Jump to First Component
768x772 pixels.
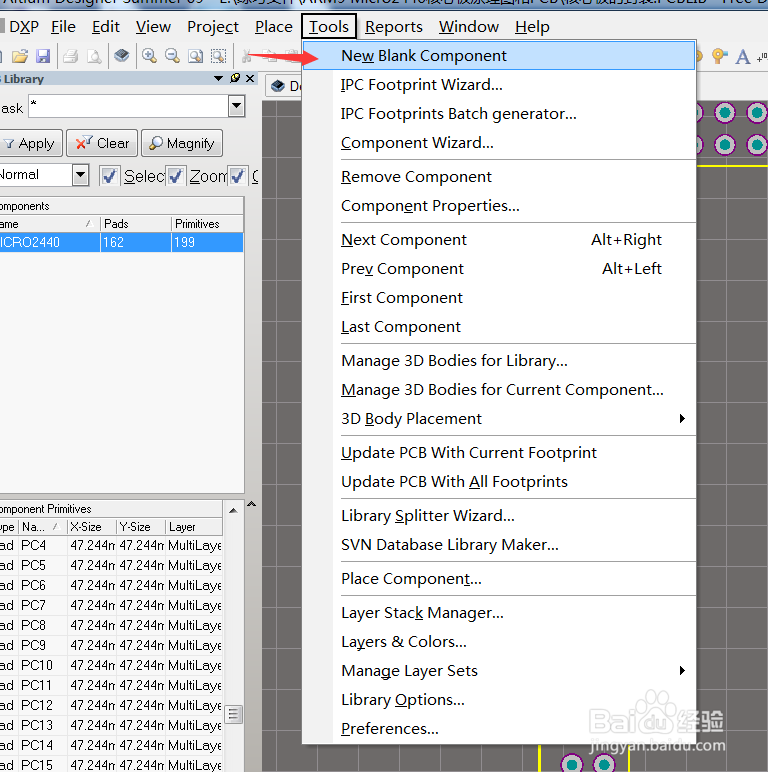click(499, 298)
